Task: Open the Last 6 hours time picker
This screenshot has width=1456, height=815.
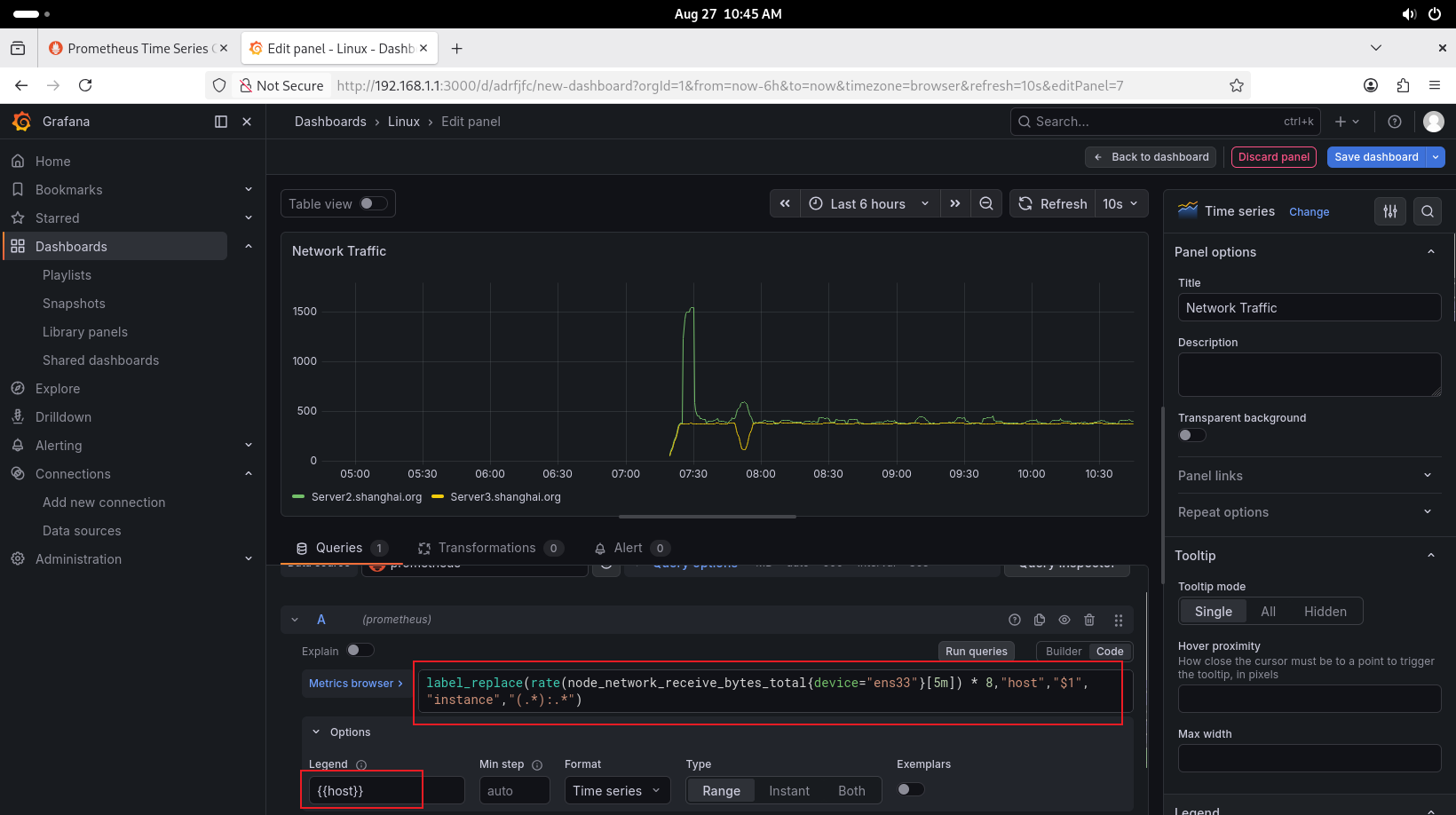Action: (x=868, y=203)
